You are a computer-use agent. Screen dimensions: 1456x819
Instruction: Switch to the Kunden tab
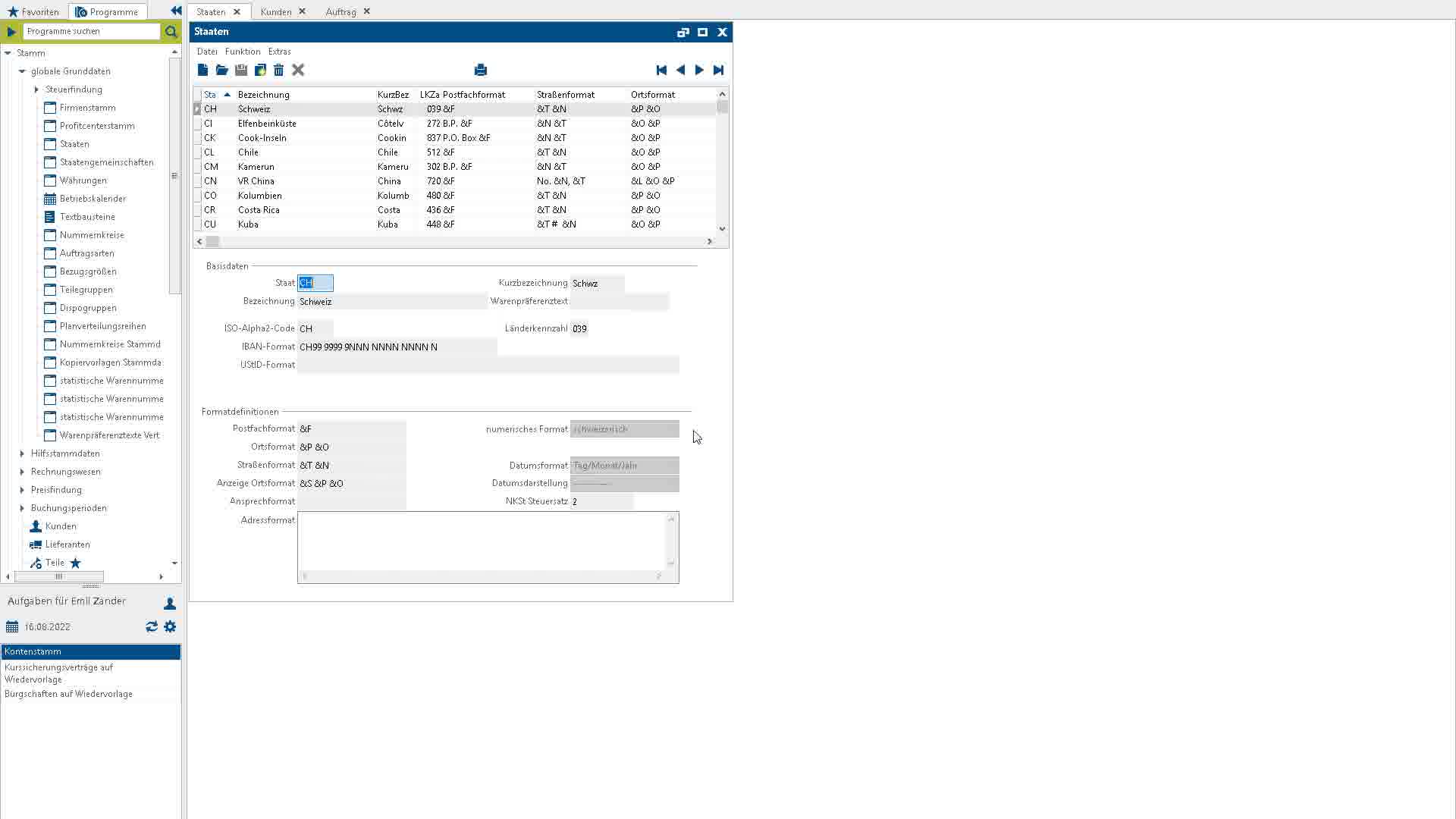pyautogui.click(x=276, y=11)
